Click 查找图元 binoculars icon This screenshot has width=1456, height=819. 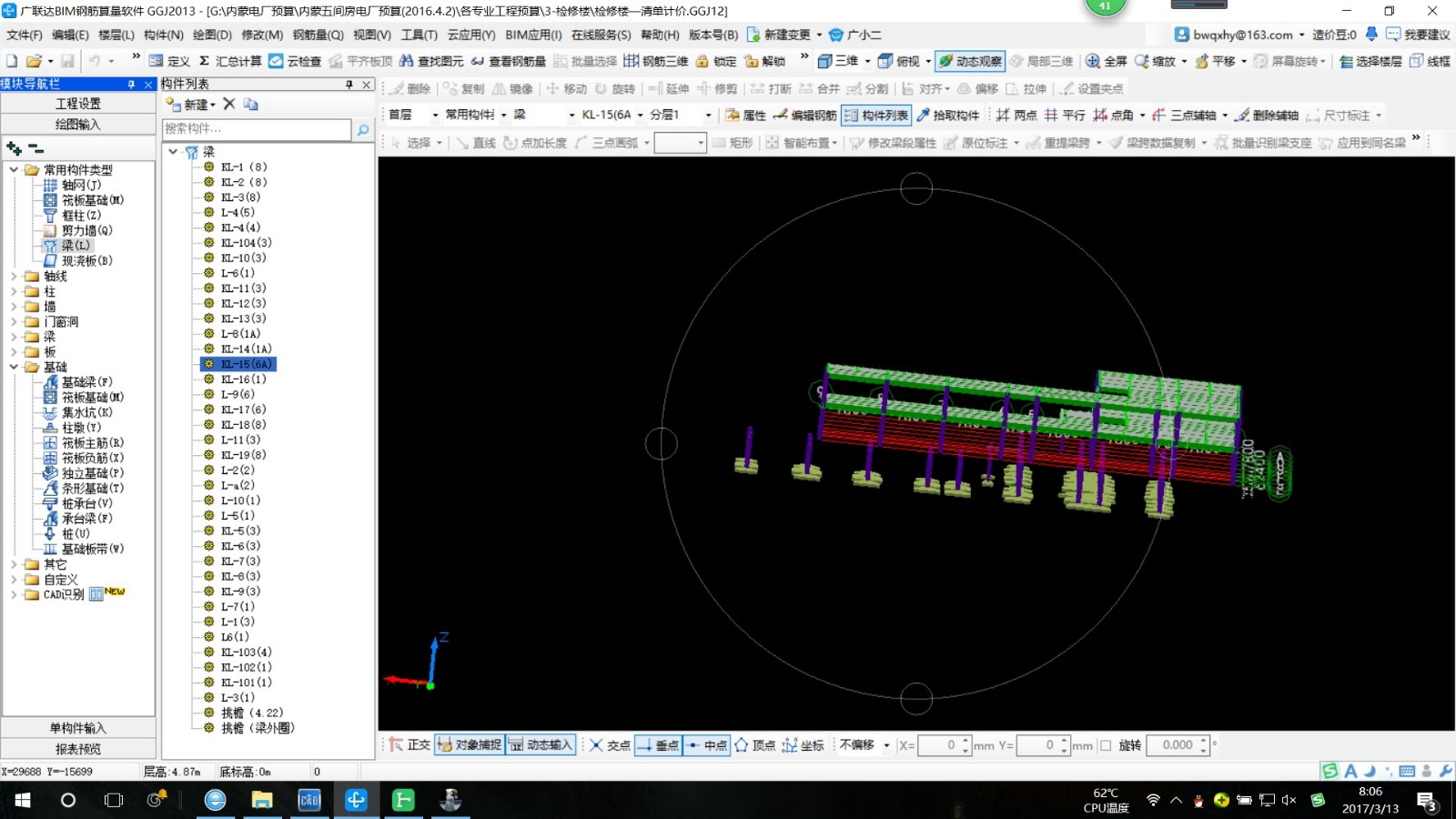(x=407, y=61)
